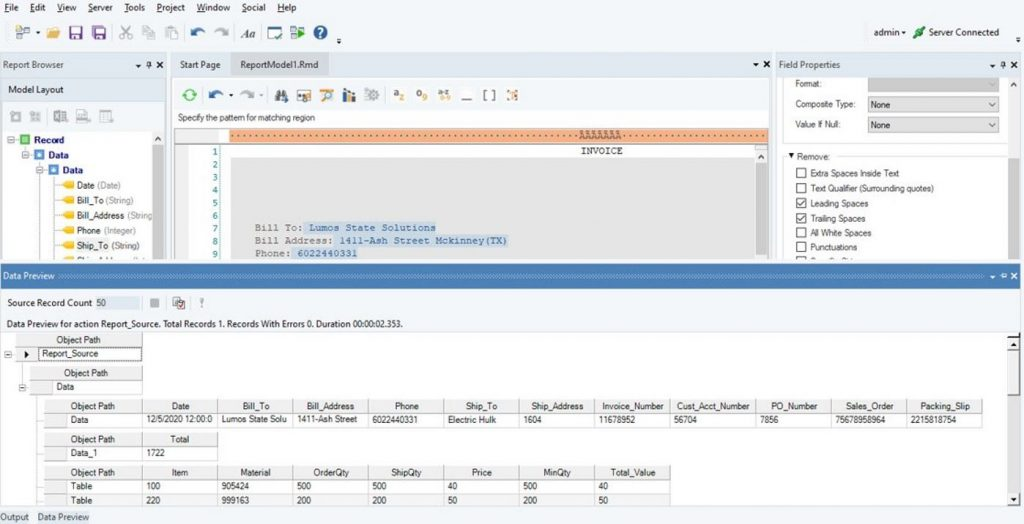1024x524 pixels.
Task: Click the green refresh icon in report toolbar
Action: point(188,95)
